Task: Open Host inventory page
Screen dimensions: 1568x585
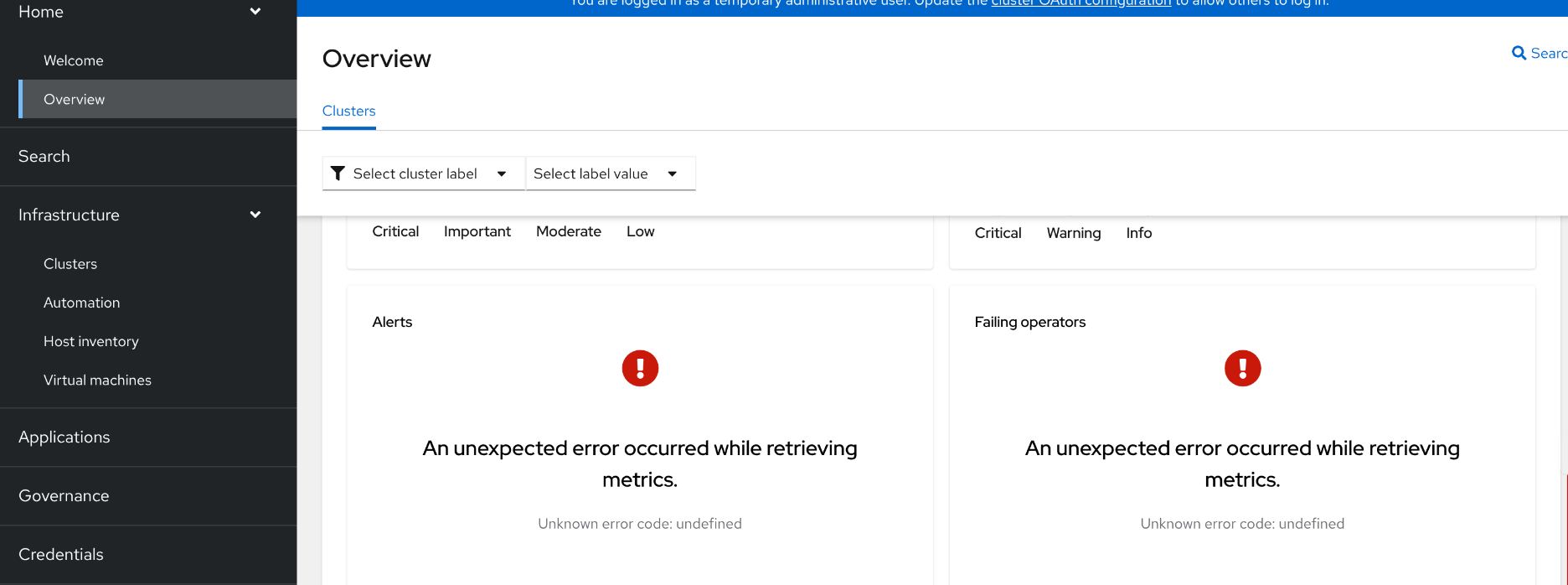Action: pos(91,341)
